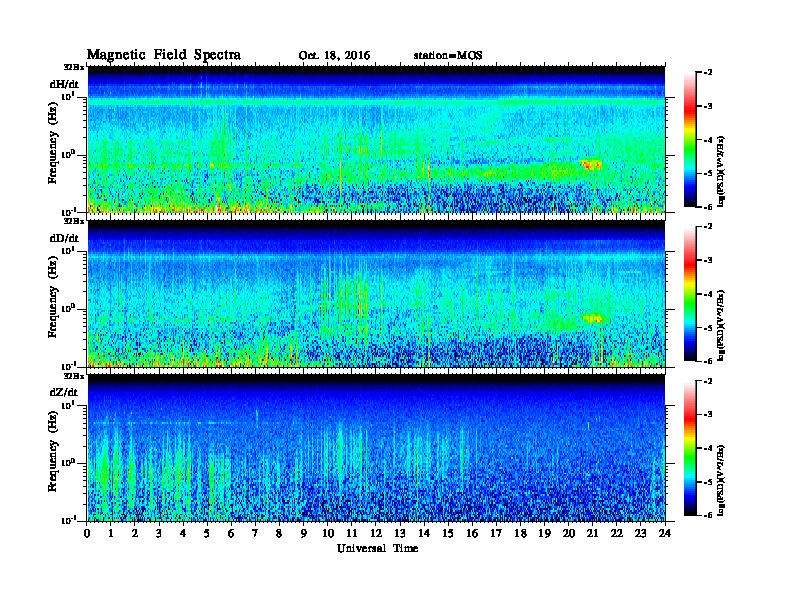The image size is (792, 612).
Task: Click the red emission burst in dH/dt spectrogram
Action: coord(590,165)
